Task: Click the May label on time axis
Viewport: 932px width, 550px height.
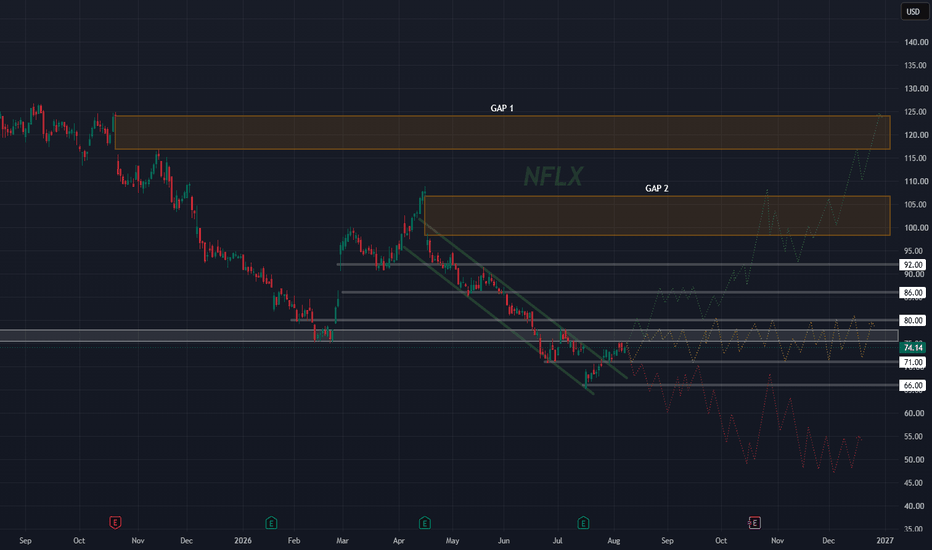Action: coord(452,540)
